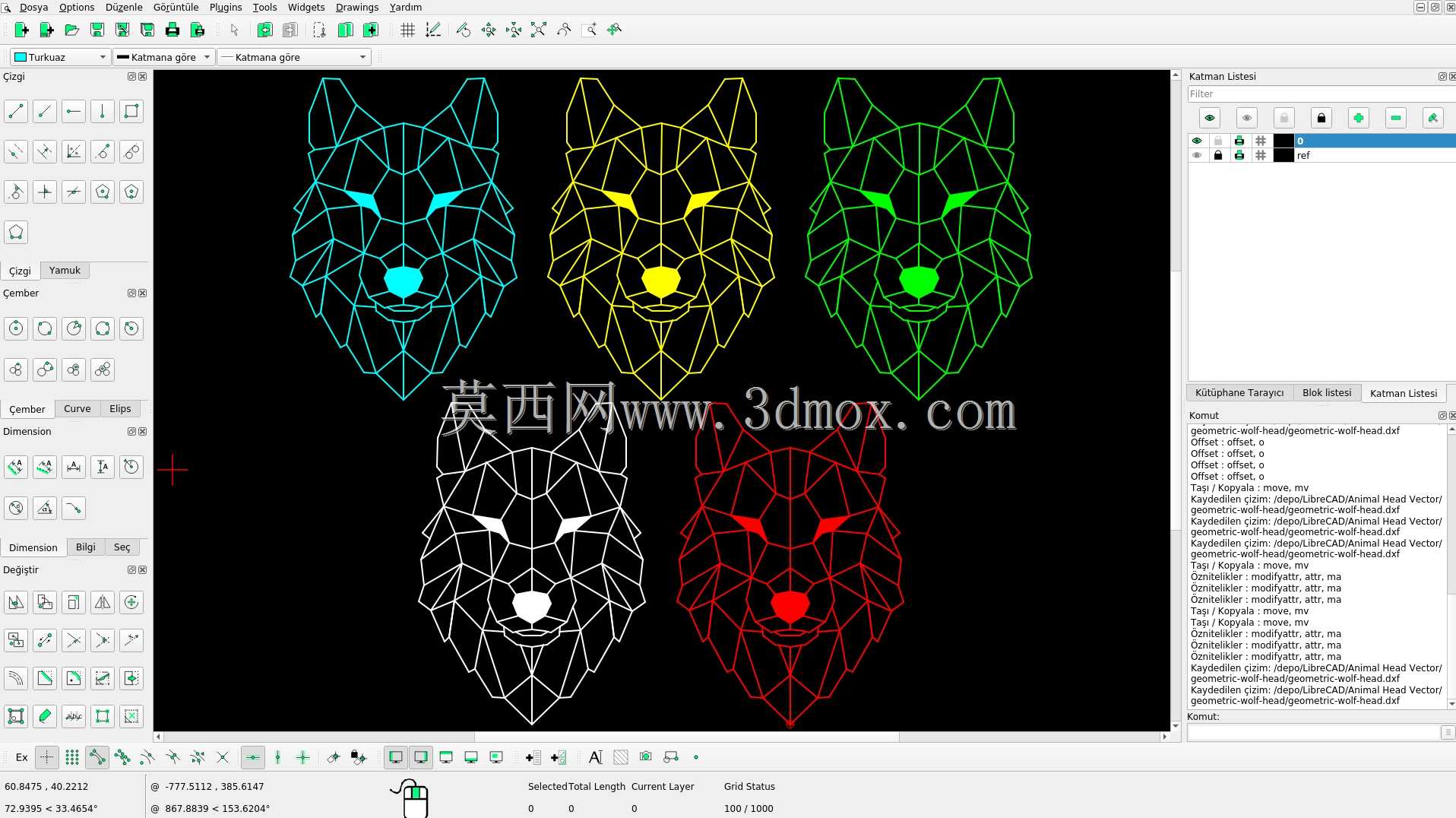Open a file with the folder icon

click(x=71, y=30)
